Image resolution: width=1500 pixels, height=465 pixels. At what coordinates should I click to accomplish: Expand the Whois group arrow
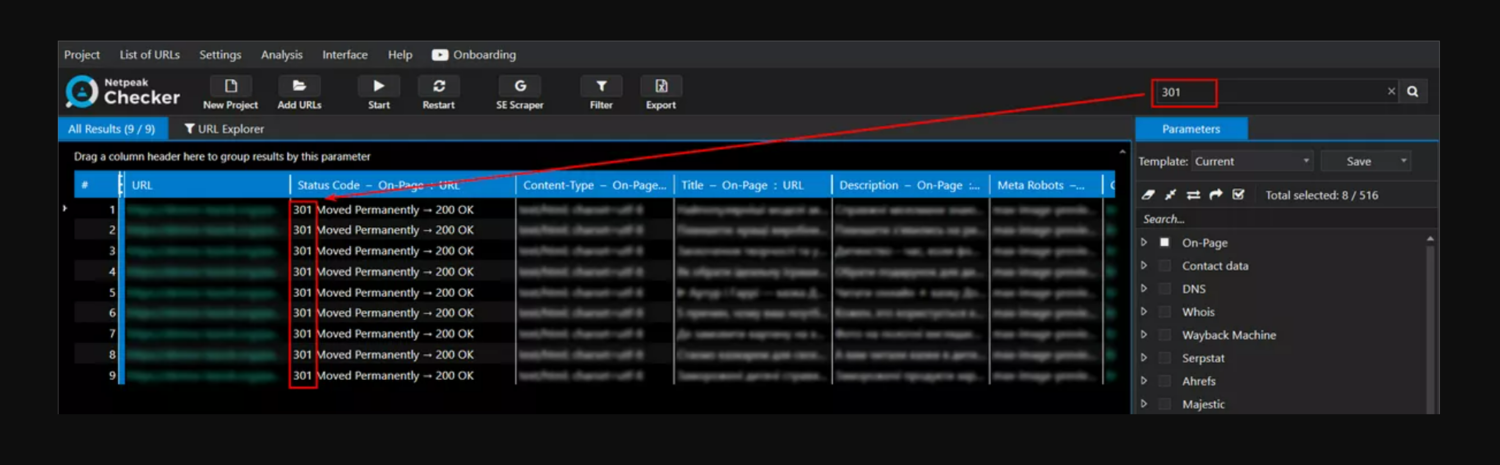1144,311
